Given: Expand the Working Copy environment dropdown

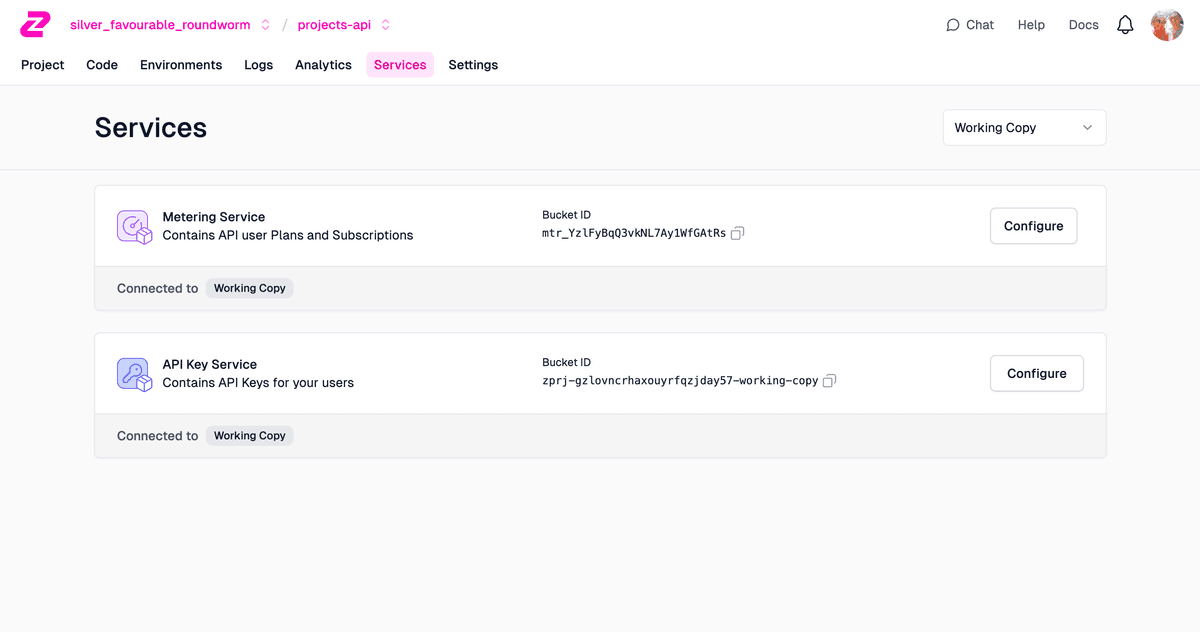Looking at the screenshot, I should (x=1024, y=128).
